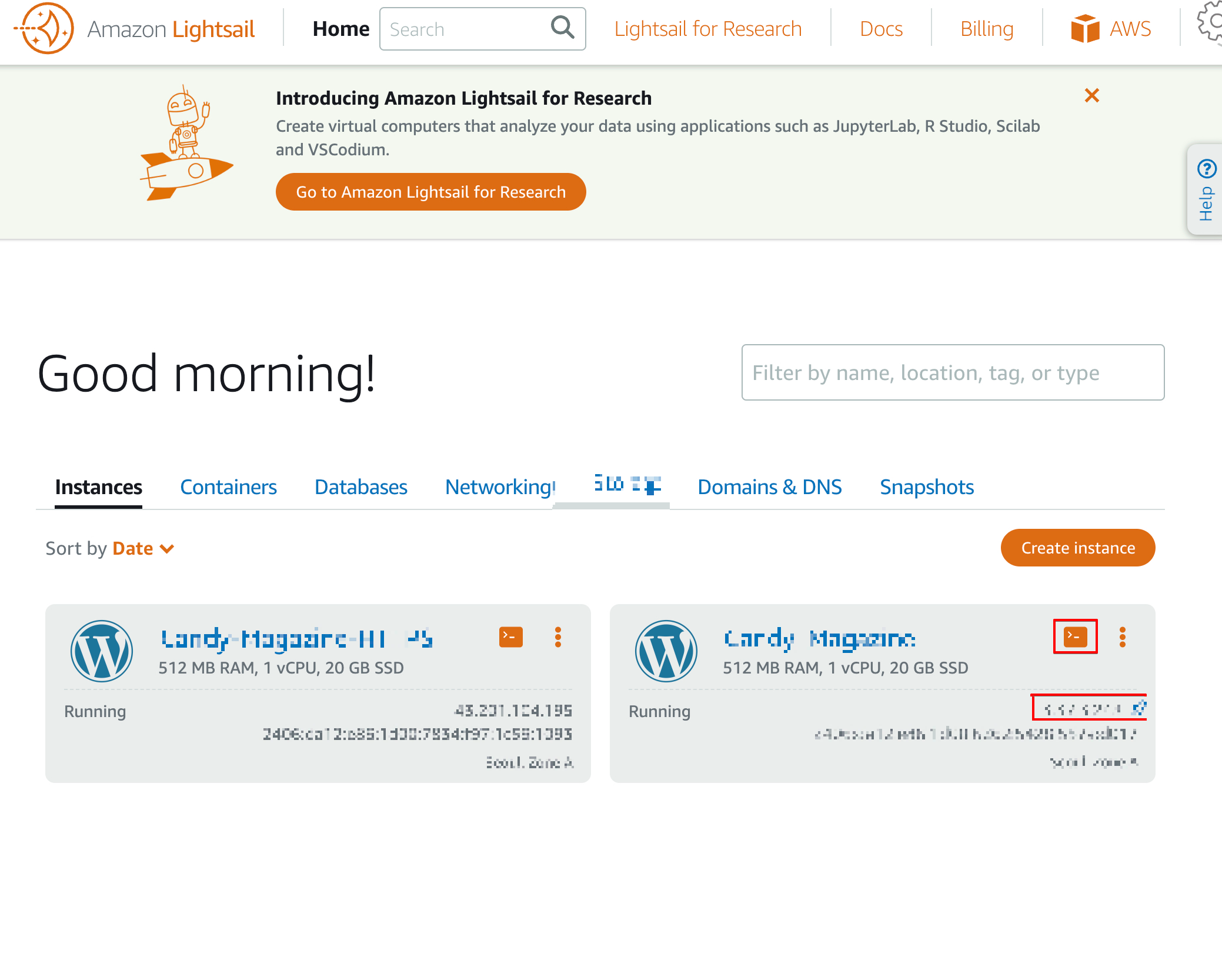This screenshot has height=980, width=1222.
Task: Open three-dot menu of second instance
Action: coord(1123,636)
